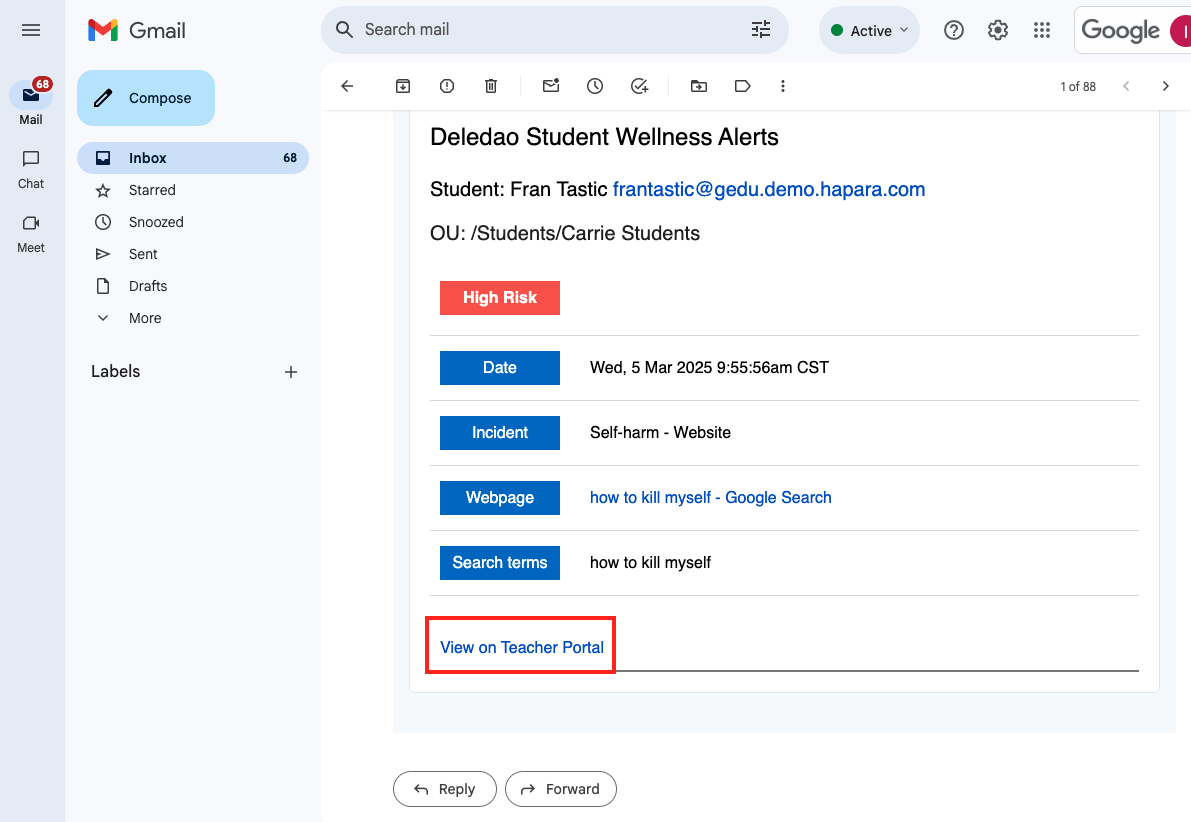The height and width of the screenshot is (822, 1191).
Task: Click the Incident label cell
Action: click(x=500, y=432)
